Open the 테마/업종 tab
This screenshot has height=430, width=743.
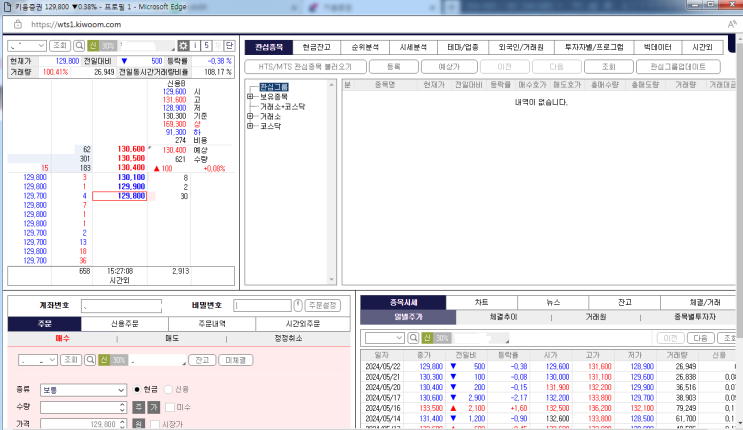[x=463, y=47]
